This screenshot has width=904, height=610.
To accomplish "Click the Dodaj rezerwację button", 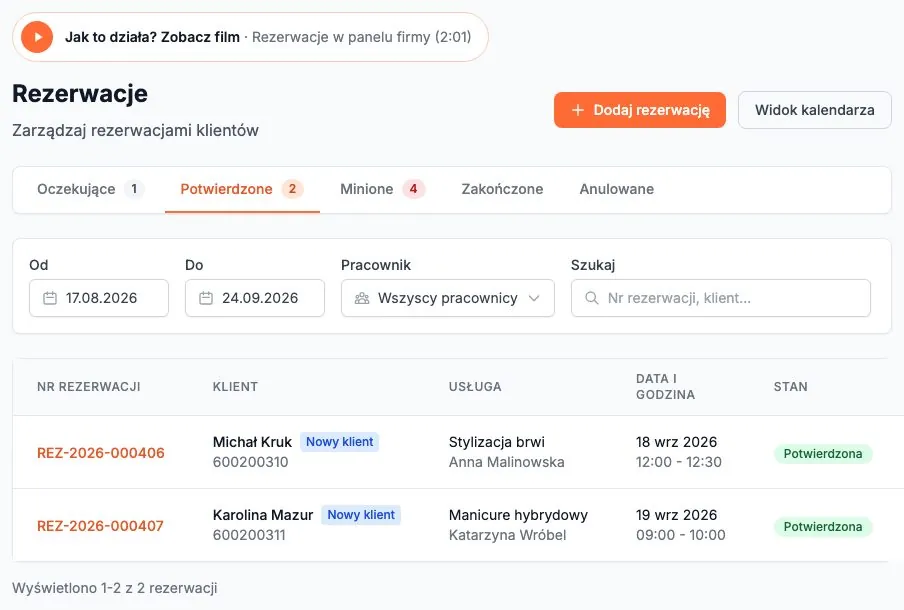I will (640, 110).
